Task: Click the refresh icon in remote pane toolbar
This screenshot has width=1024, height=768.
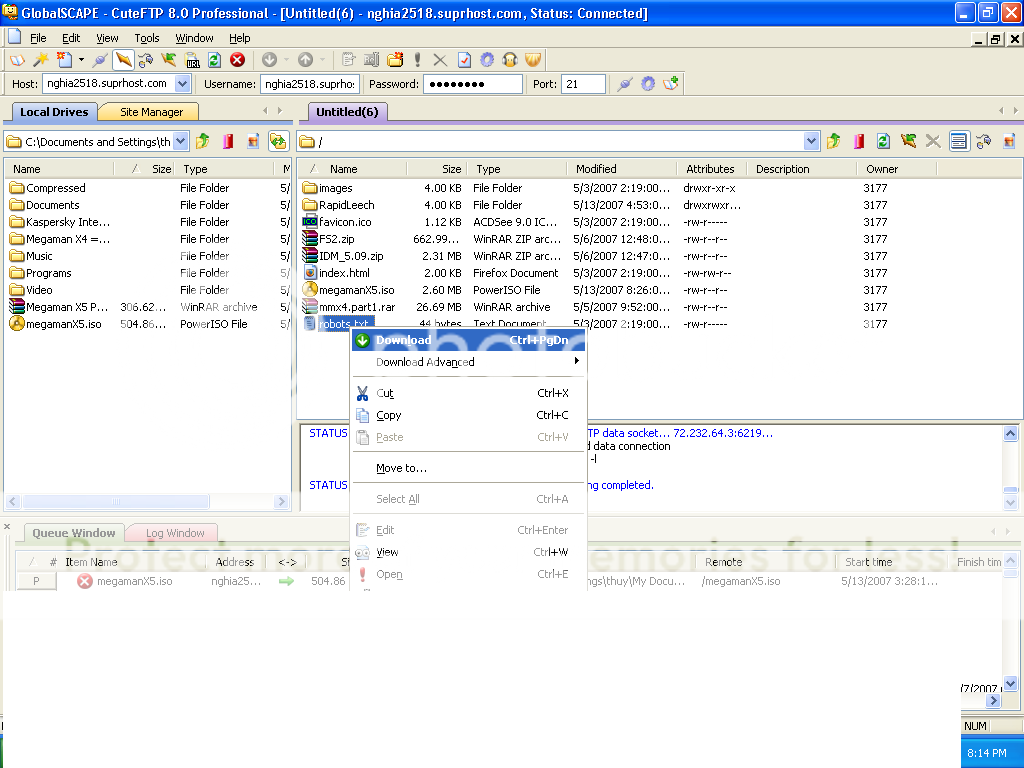Action: (x=883, y=142)
